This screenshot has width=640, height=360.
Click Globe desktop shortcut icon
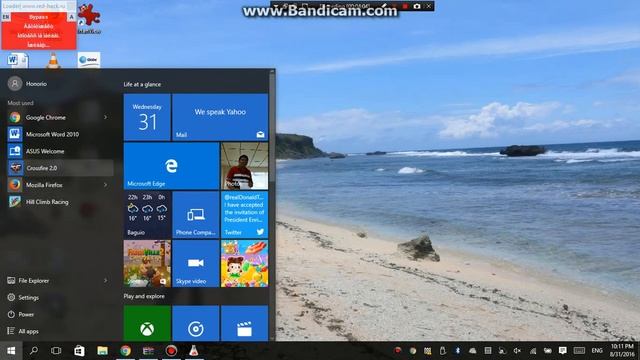(89, 60)
